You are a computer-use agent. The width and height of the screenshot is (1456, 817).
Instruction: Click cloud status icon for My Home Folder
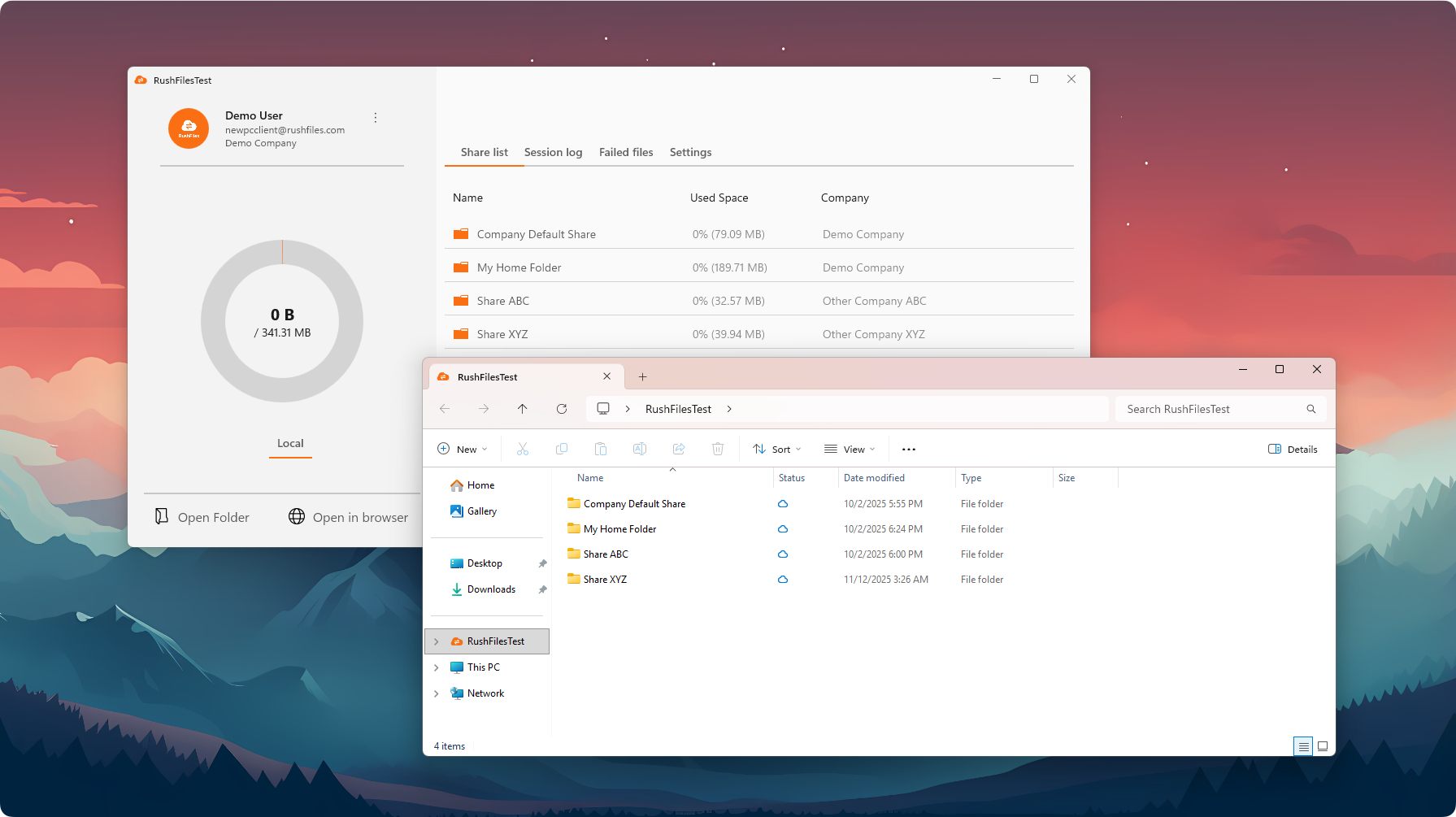coord(783,529)
